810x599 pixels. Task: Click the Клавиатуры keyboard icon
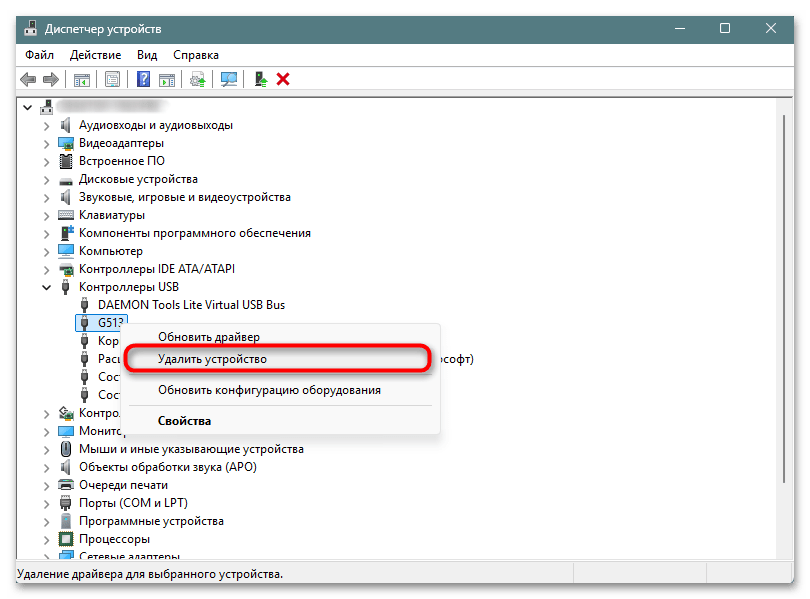66,215
